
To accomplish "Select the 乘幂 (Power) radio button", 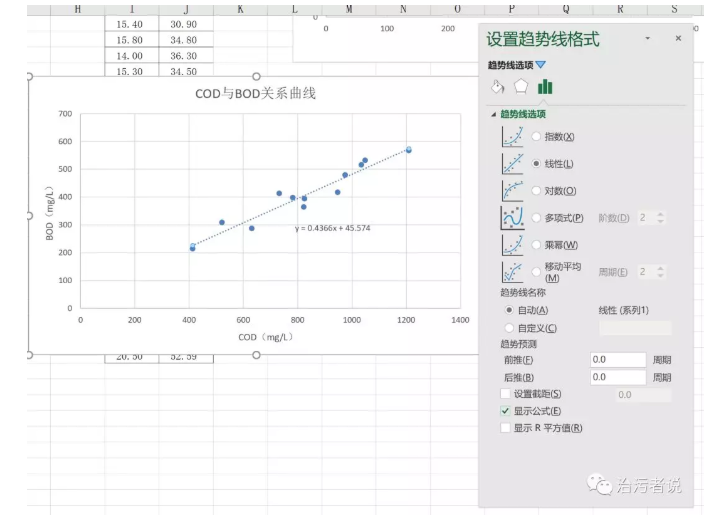I will tap(537, 245).
